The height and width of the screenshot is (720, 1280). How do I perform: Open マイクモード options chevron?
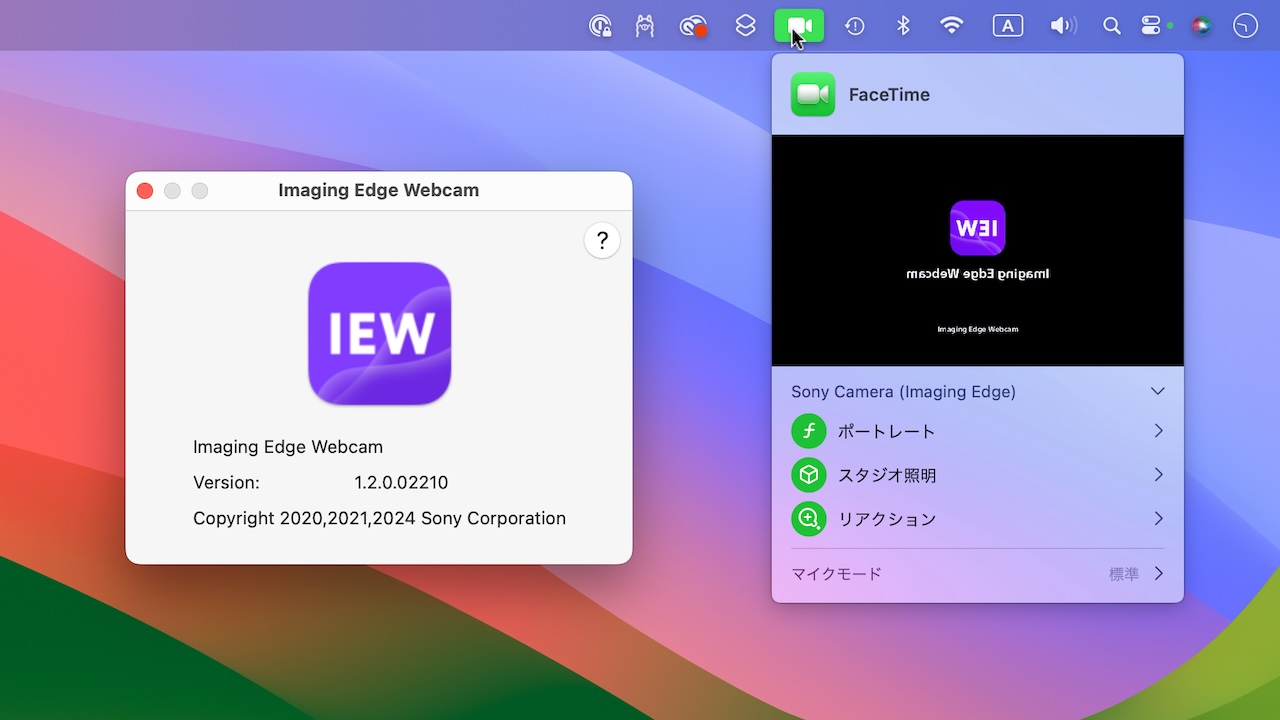(x=1159, y=574)
